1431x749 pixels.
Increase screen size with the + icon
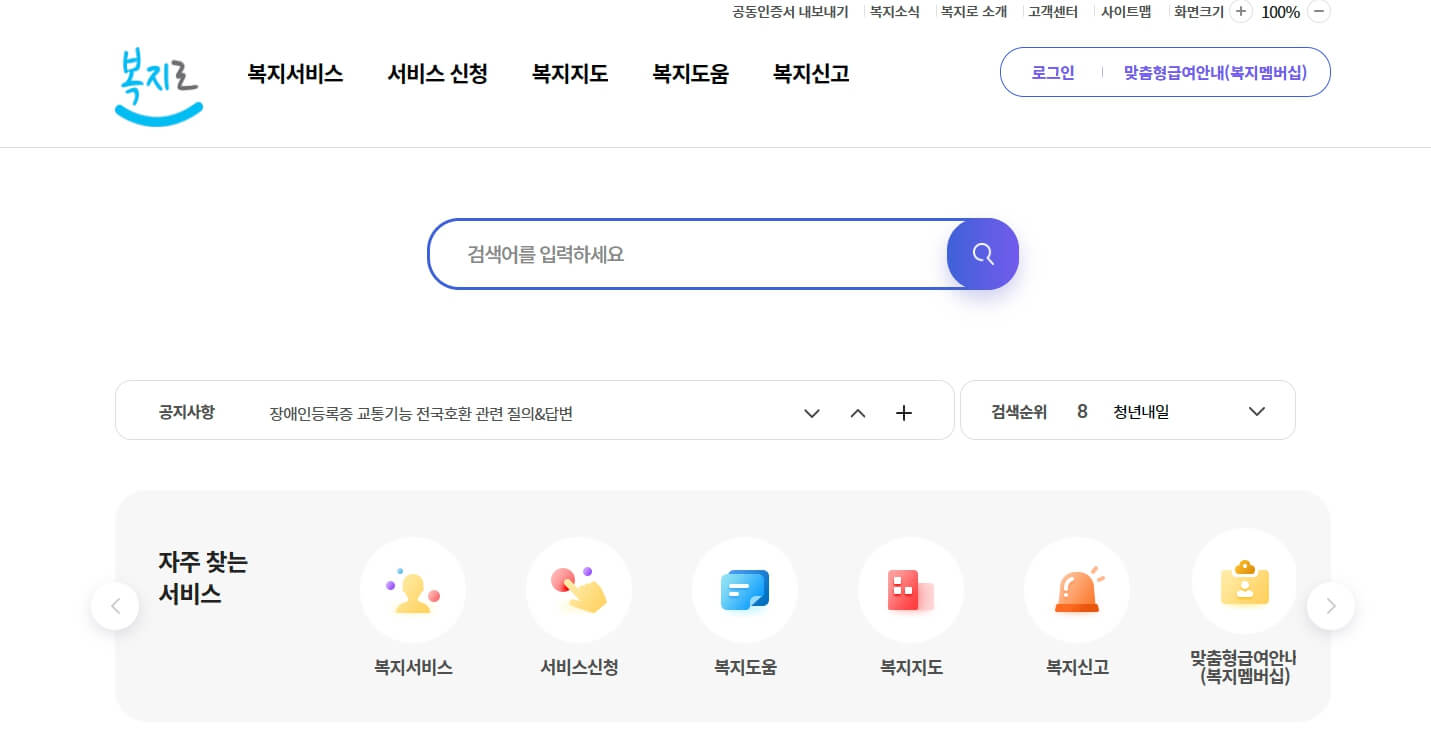pyautogui.click(x=1240, y=11)
